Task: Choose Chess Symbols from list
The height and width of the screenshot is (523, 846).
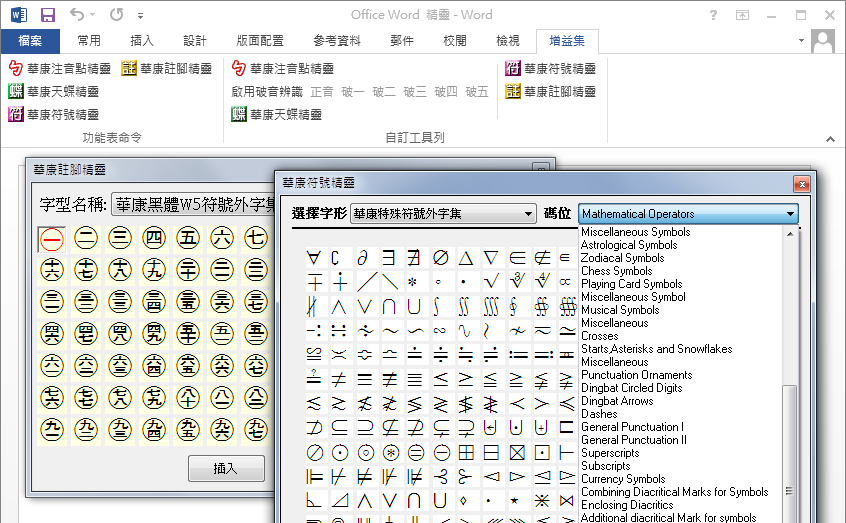Action: [x=617, y=271]
